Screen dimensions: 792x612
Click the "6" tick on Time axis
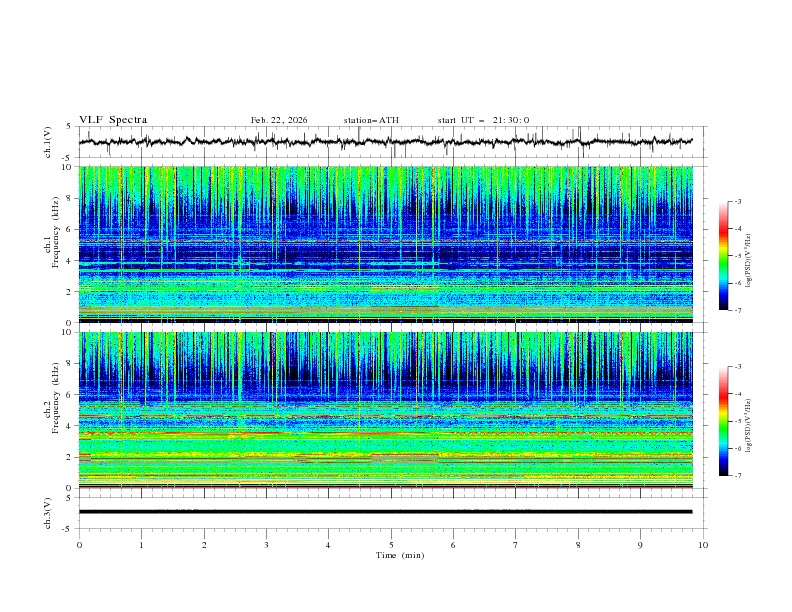(x=453, y=545)
